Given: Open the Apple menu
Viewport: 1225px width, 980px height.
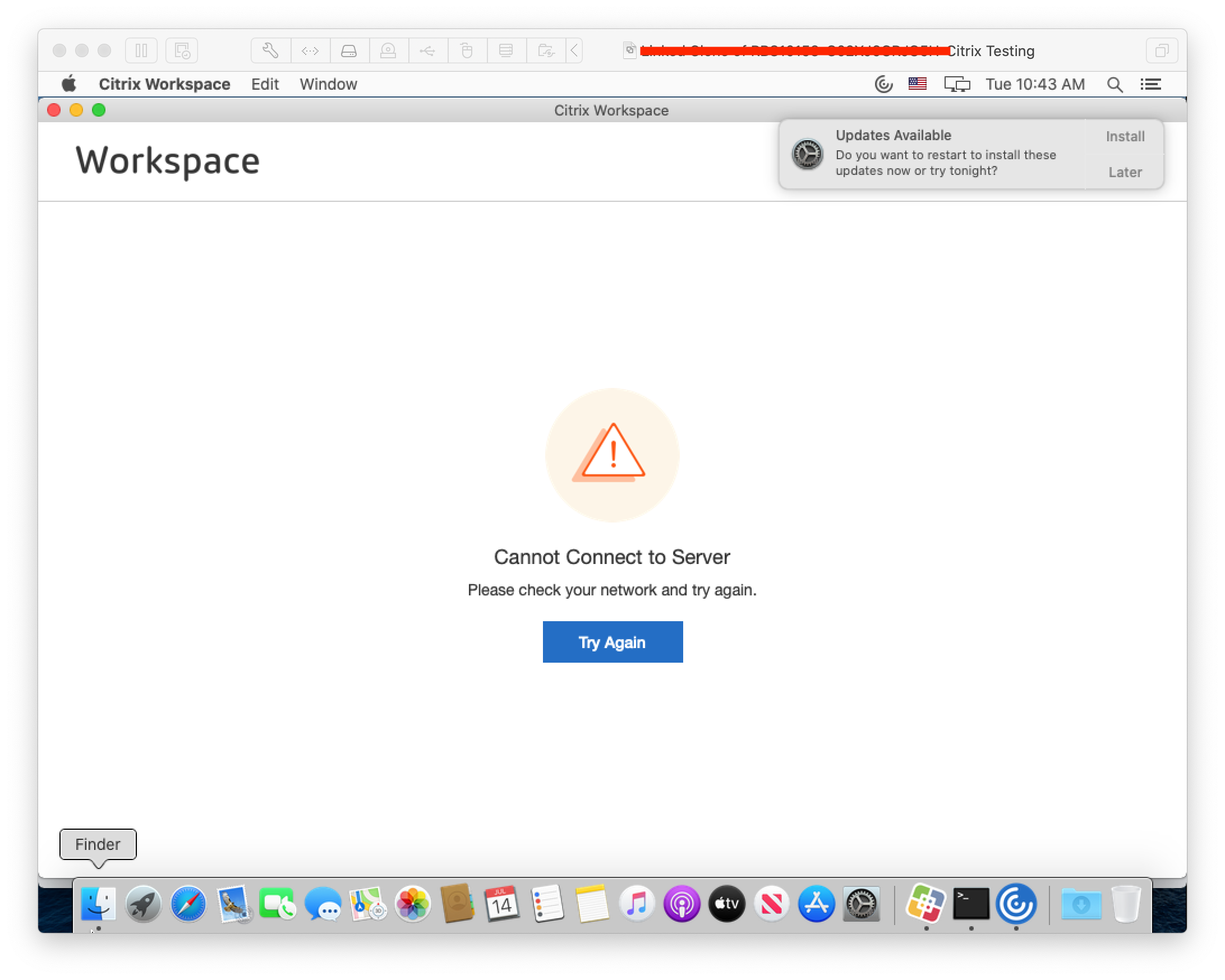Looking at the screenshot, I should click(x=69, y=84).
